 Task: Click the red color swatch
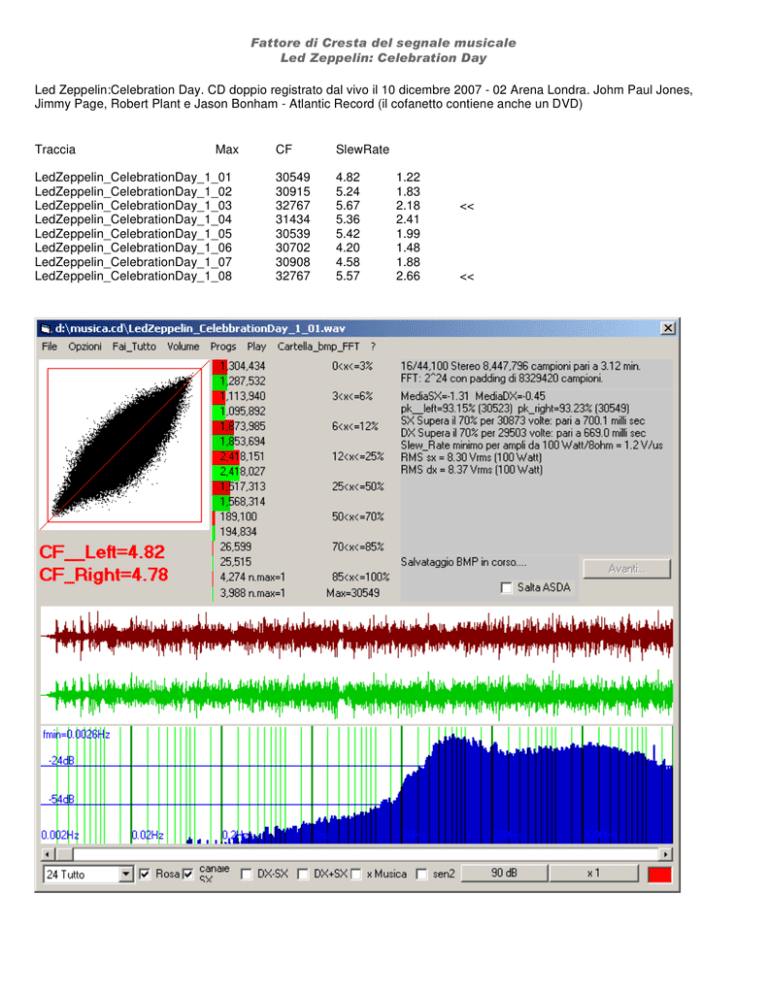click(660, 874)
